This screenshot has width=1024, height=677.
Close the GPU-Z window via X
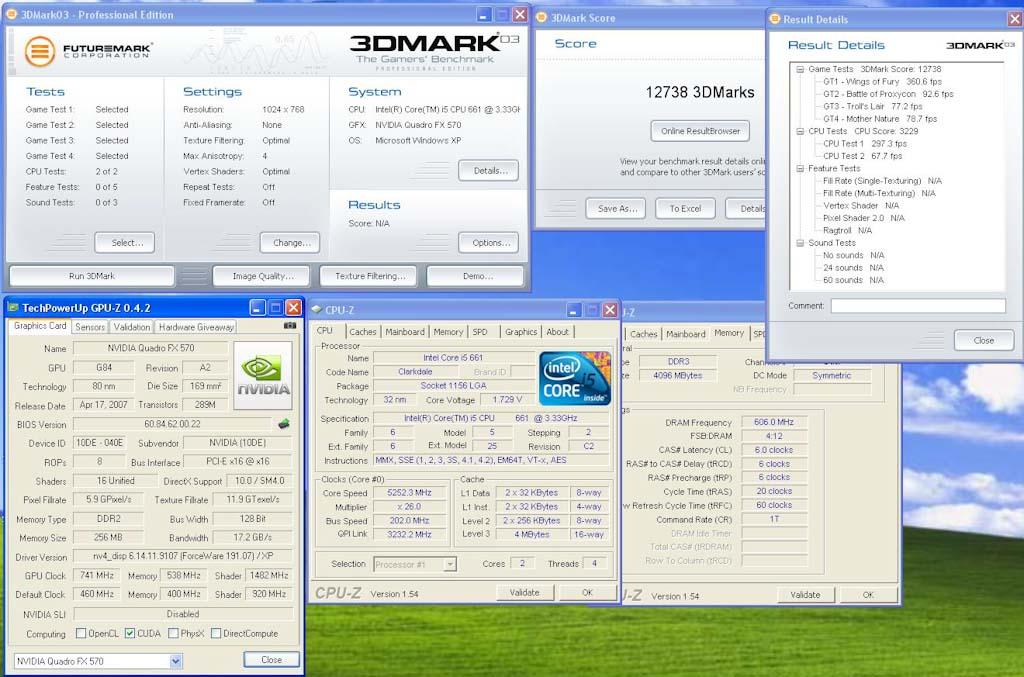pyautogui.click(x=294, y=307)
